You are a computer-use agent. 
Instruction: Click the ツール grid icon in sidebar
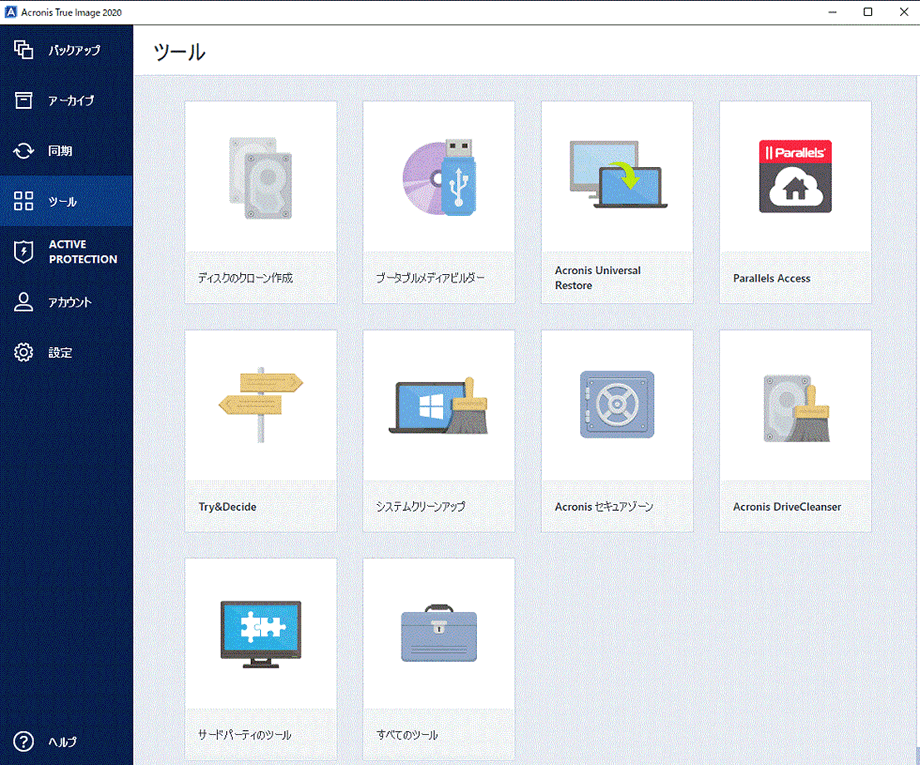click(23, 201)
